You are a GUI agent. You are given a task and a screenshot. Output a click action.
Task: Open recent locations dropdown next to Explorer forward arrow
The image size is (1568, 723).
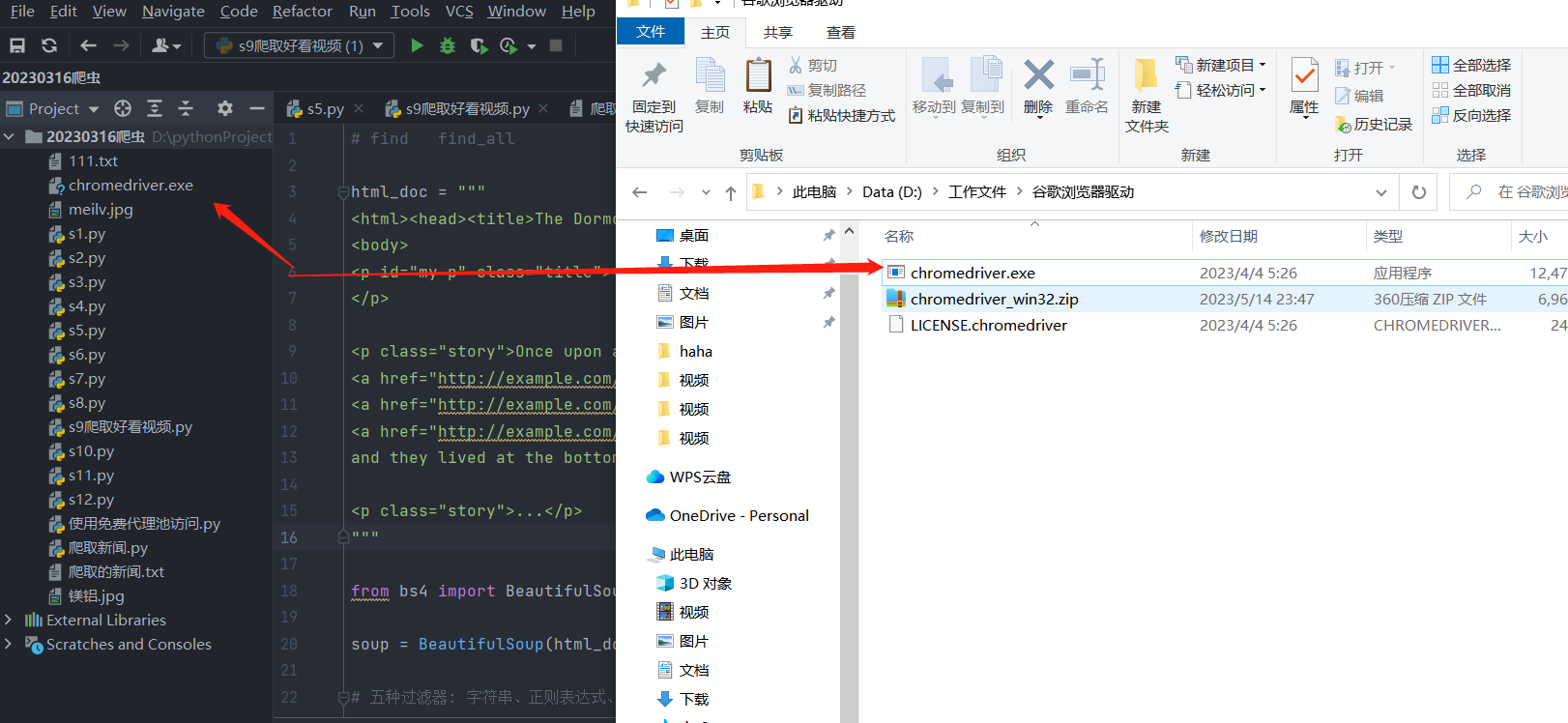[x=706, y=192]
